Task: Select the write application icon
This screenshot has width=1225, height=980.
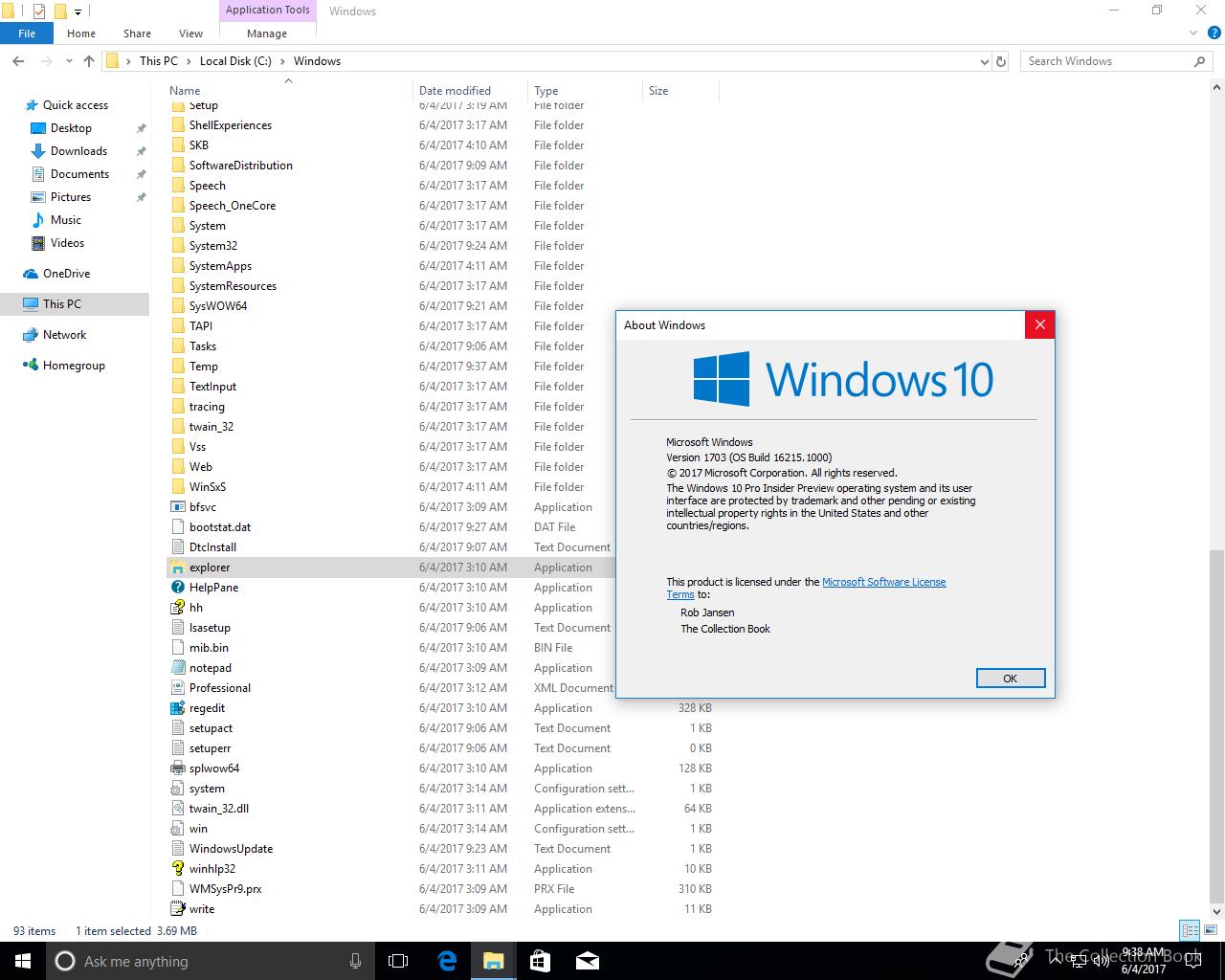Action: (x=177, y=909)
